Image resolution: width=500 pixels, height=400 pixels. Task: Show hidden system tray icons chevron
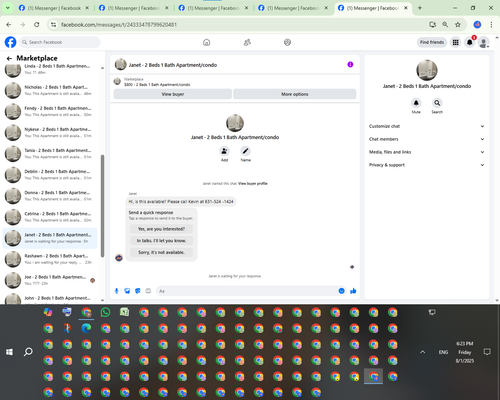pyautogui.click(x=422, y=352)
